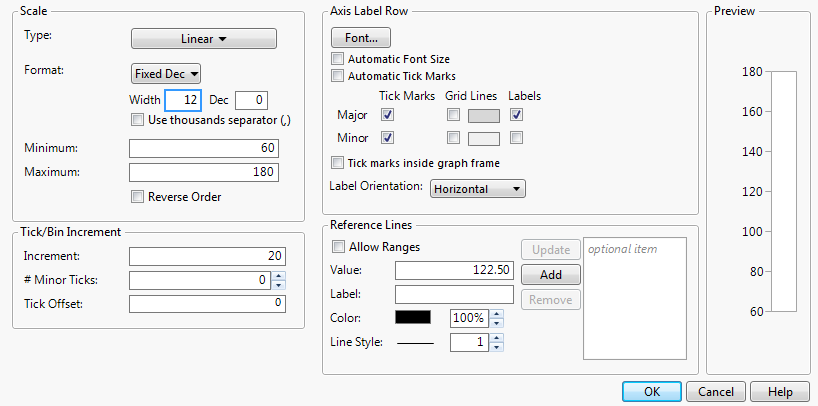
Task: Click the Font... button
Action: (x=361, y=38)
